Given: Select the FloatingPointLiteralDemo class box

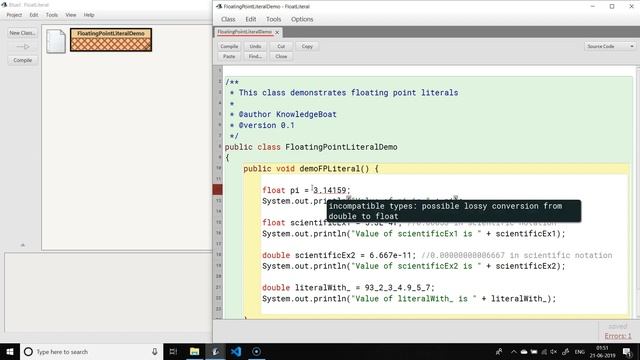Looking at the screenshot, I should pos(111,40).
